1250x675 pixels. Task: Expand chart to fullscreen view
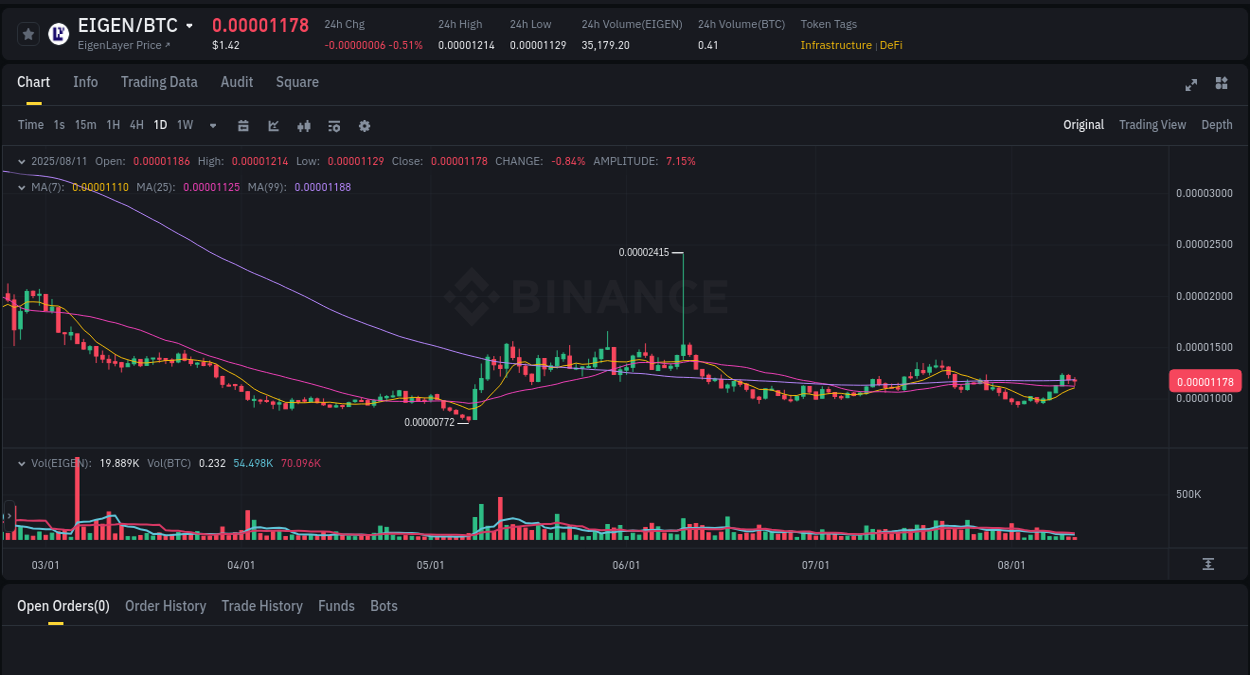1191,85
